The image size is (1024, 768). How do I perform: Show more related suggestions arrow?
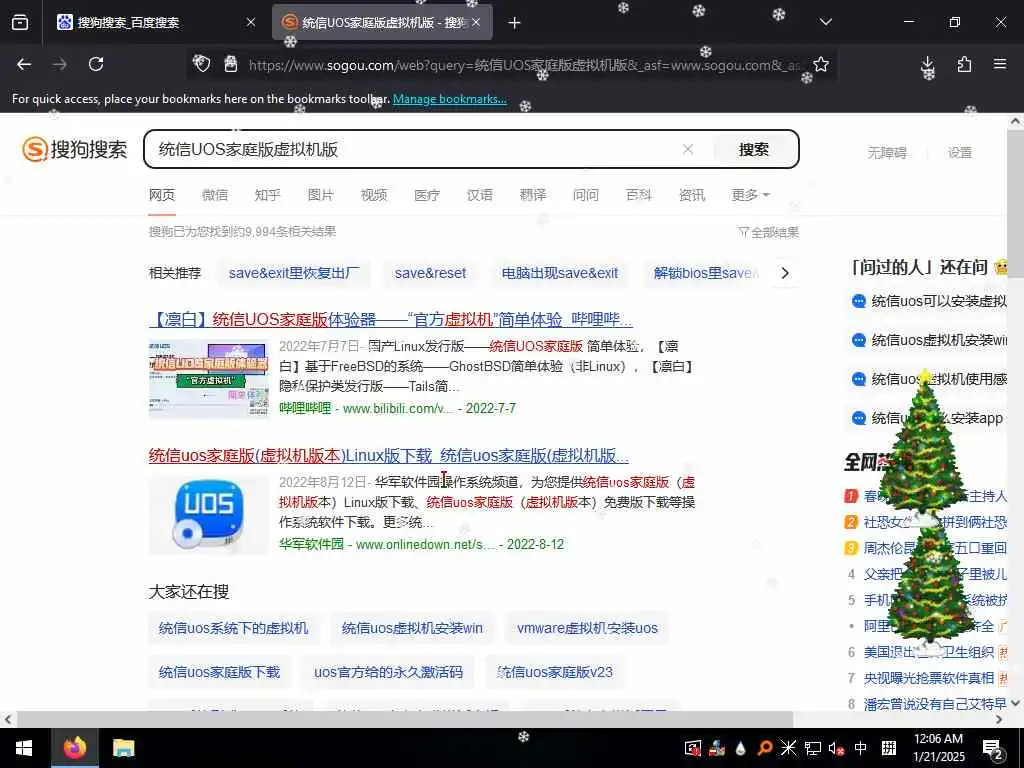785,273
